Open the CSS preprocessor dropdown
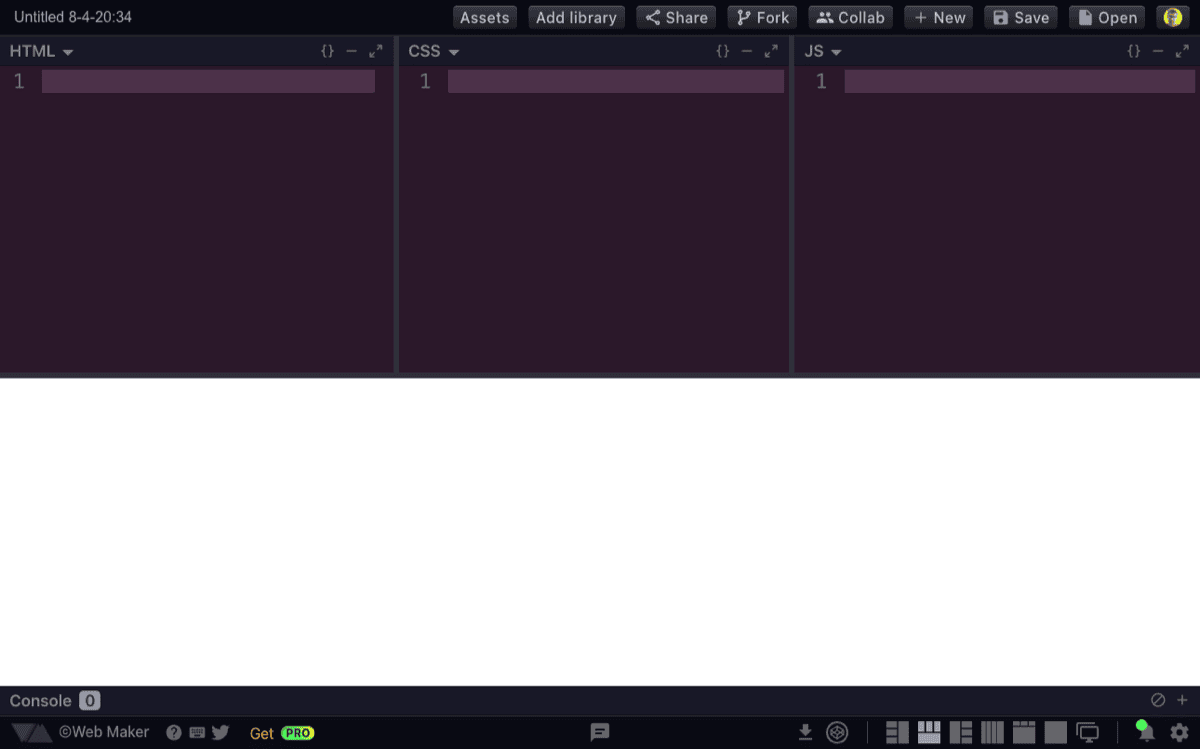Viewport: 1200px width, 749px height. click(x=454, y=51)
